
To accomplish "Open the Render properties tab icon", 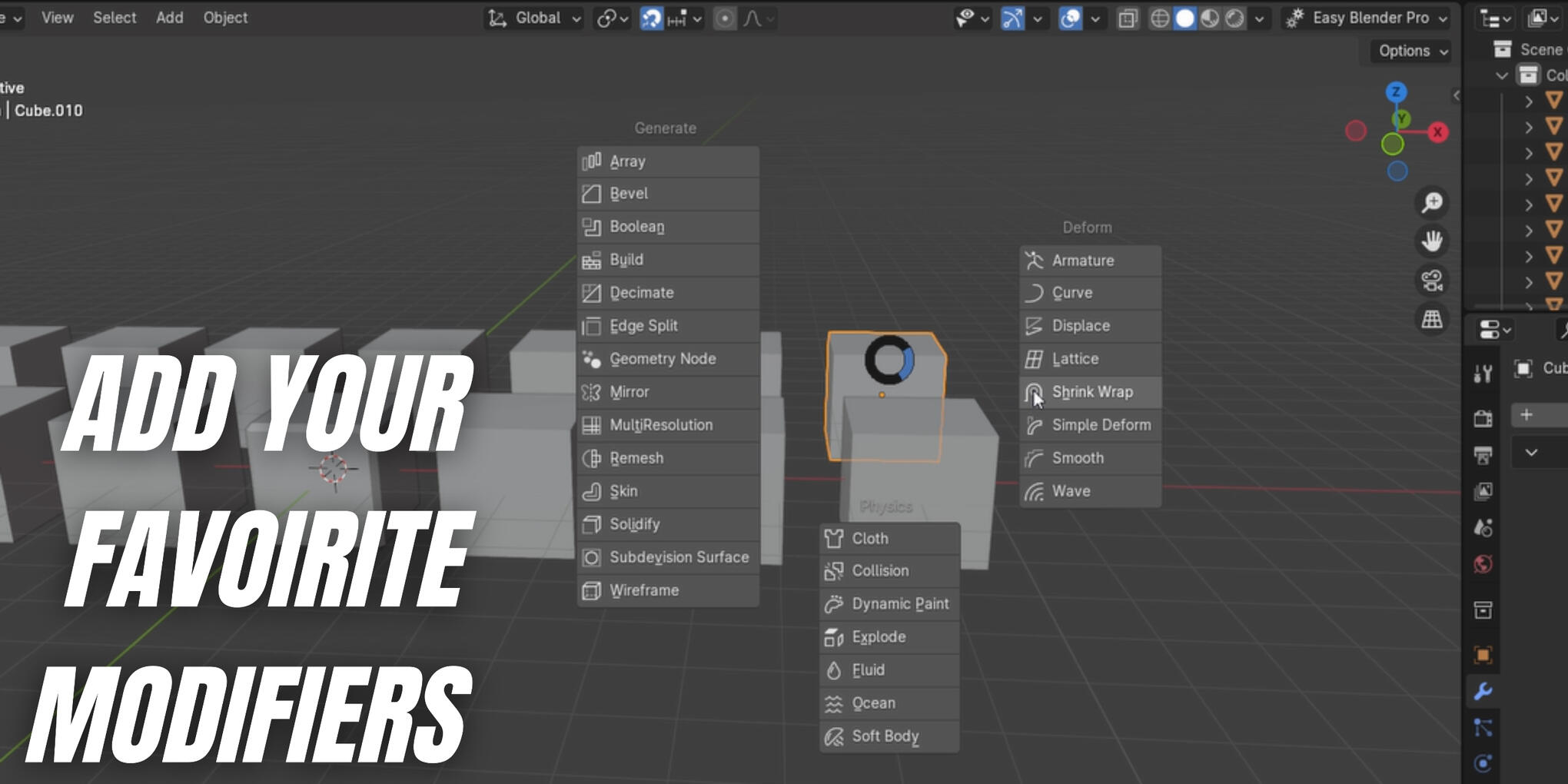I will pyautogui.click(x=1483, y=418).
